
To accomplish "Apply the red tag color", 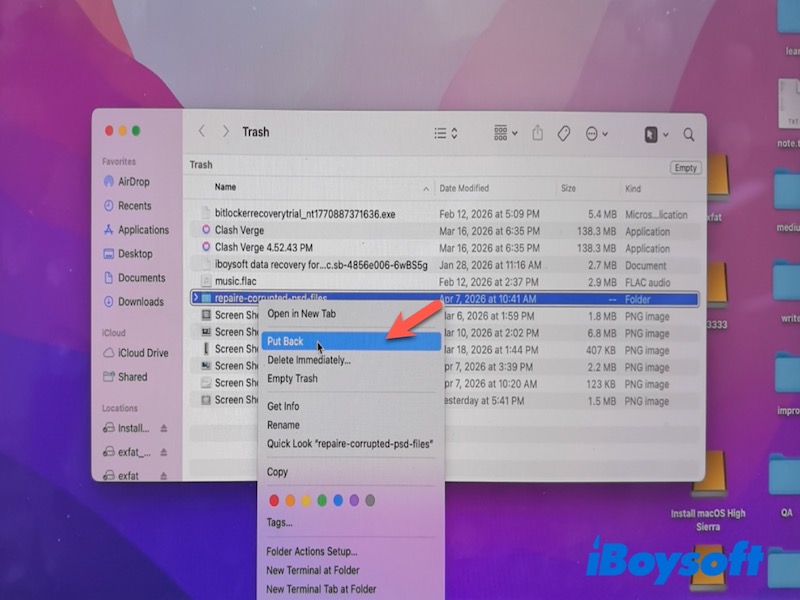I will tap(274, 500).
